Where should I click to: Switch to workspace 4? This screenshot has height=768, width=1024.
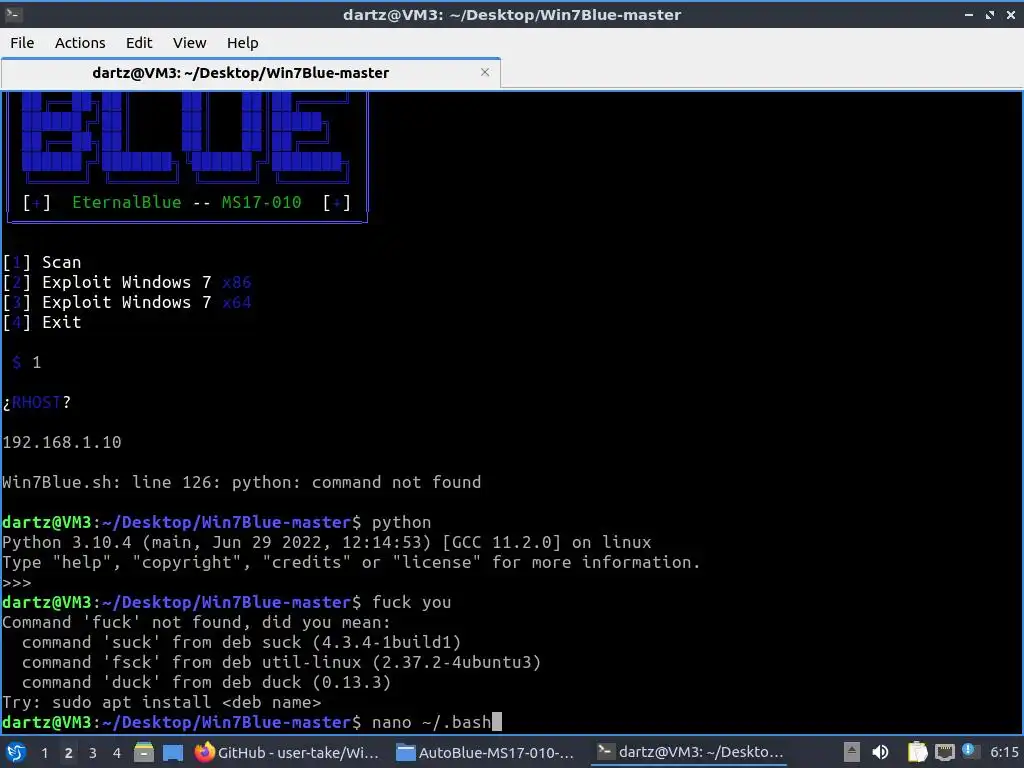point(117,753)
